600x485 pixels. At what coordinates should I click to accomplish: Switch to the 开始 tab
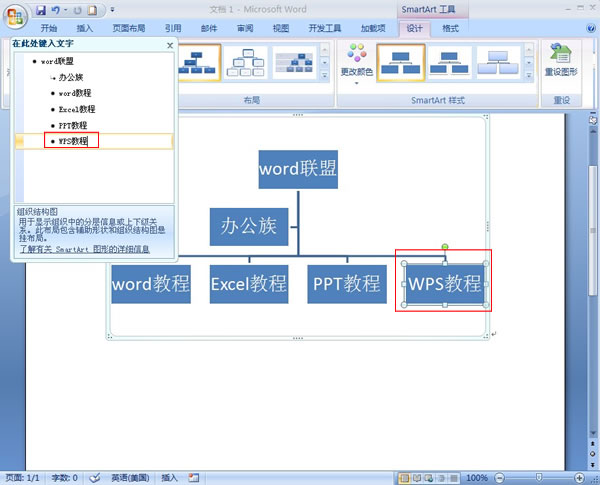[x=49, y=28]
